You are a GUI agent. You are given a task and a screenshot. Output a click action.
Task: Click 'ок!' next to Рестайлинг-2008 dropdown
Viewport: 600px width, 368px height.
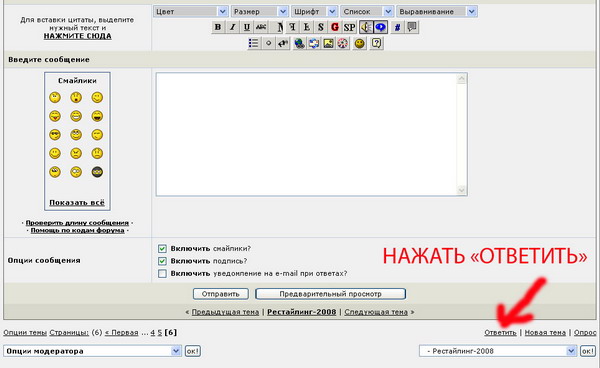[588, 351]
